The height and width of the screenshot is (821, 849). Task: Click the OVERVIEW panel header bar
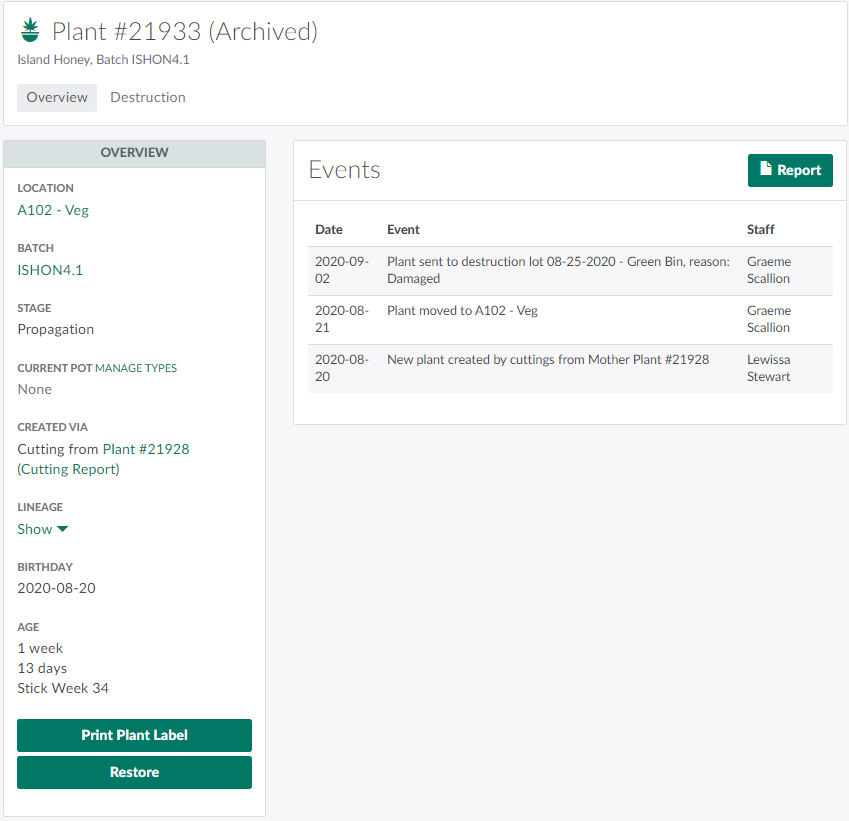[135, 153]
